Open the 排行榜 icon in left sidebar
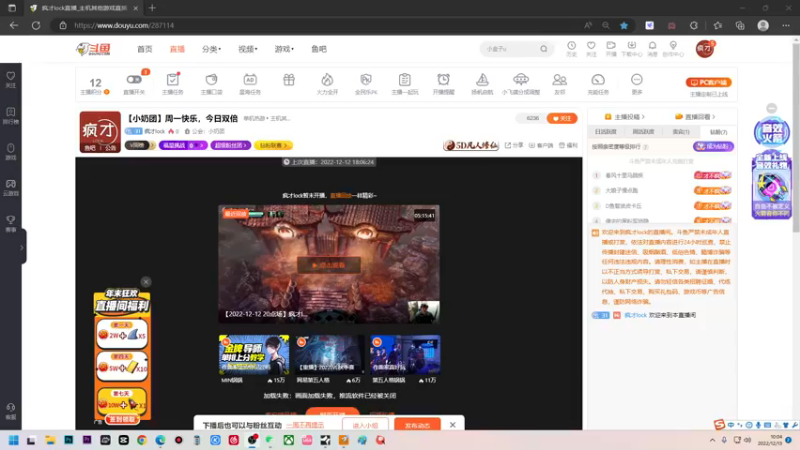Image resolution: width=800 pixels, height=450 pixels. click(11, 112)
